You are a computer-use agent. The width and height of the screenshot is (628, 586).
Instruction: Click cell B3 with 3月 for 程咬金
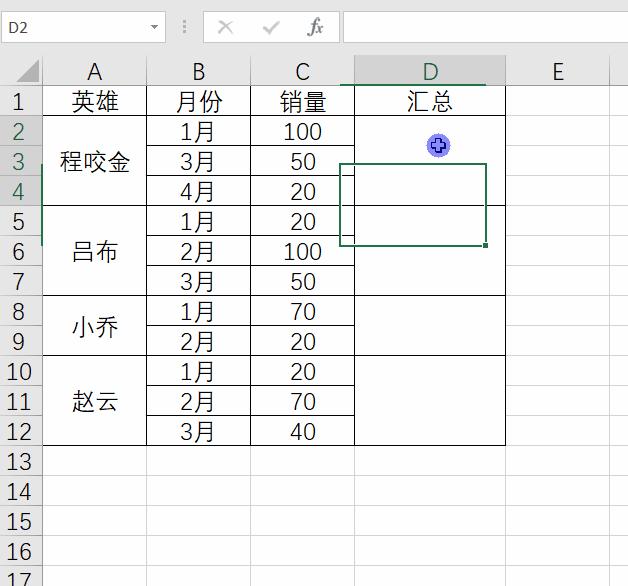click(199, 161)
